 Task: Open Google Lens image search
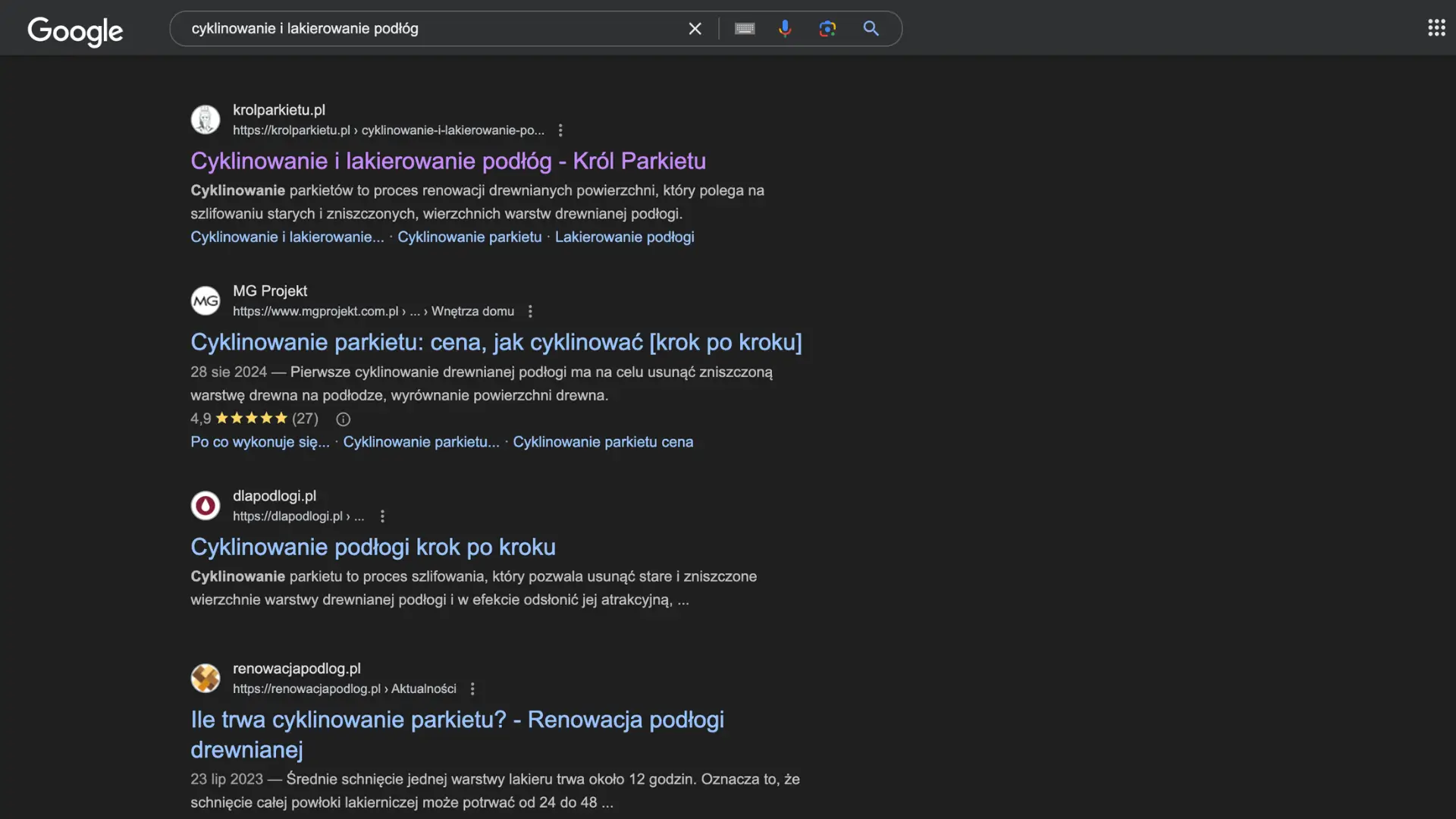[x=827, y=29]
